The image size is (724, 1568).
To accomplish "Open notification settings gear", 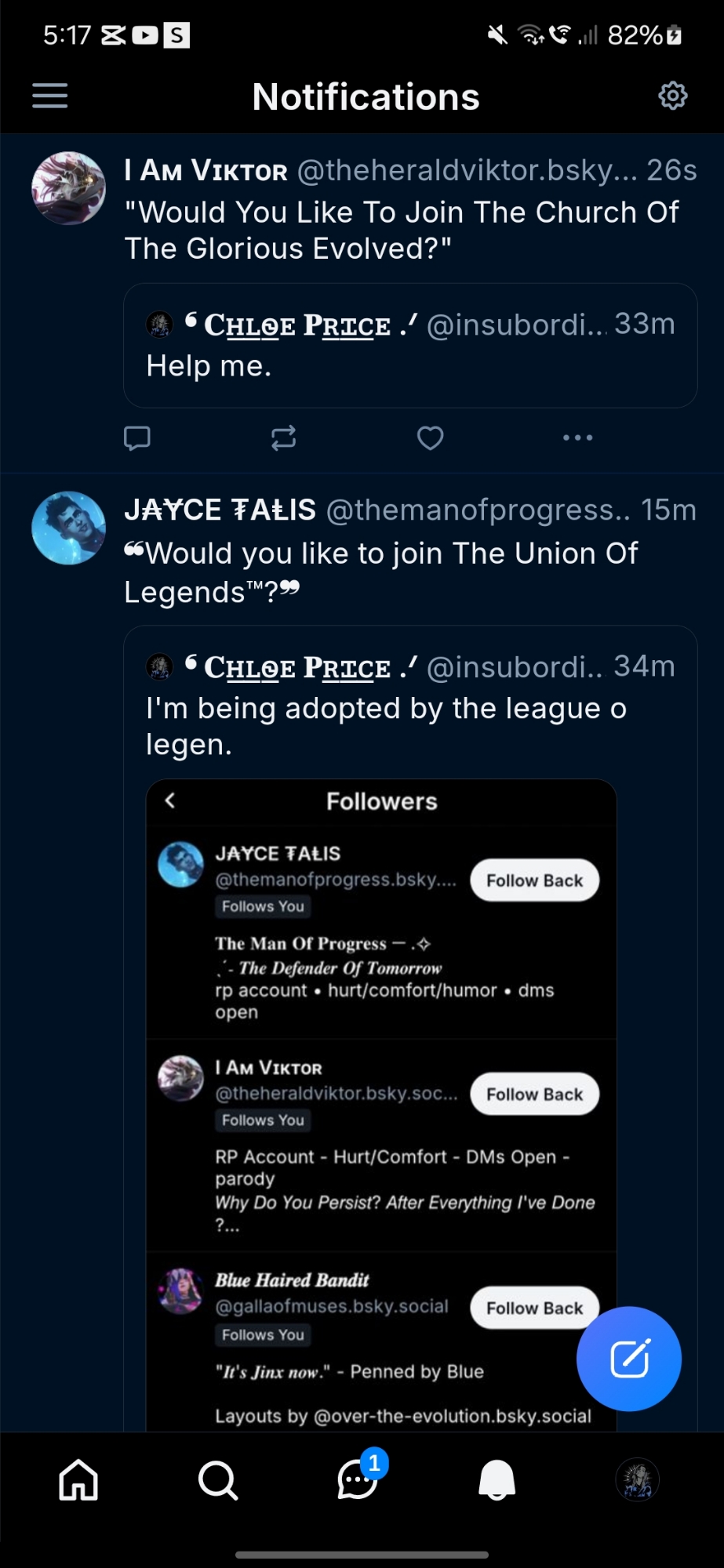I will [x=672, y=96].
